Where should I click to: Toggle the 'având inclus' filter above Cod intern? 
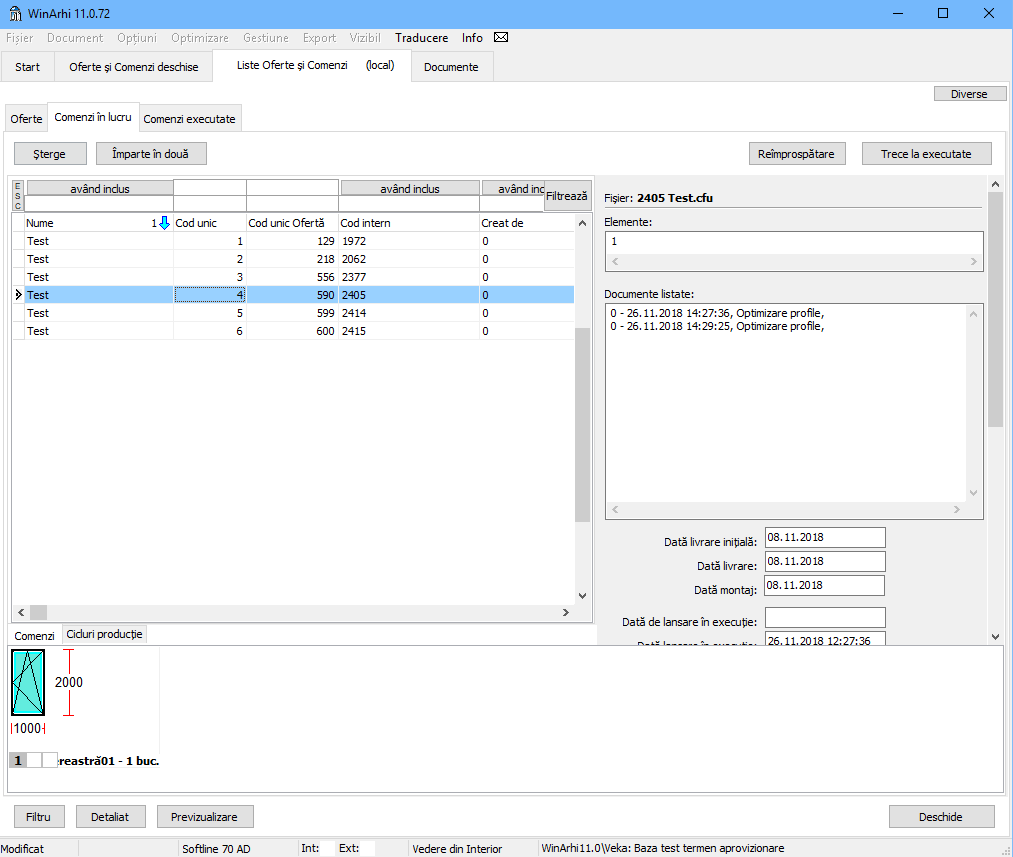click(x=410, y=188)
